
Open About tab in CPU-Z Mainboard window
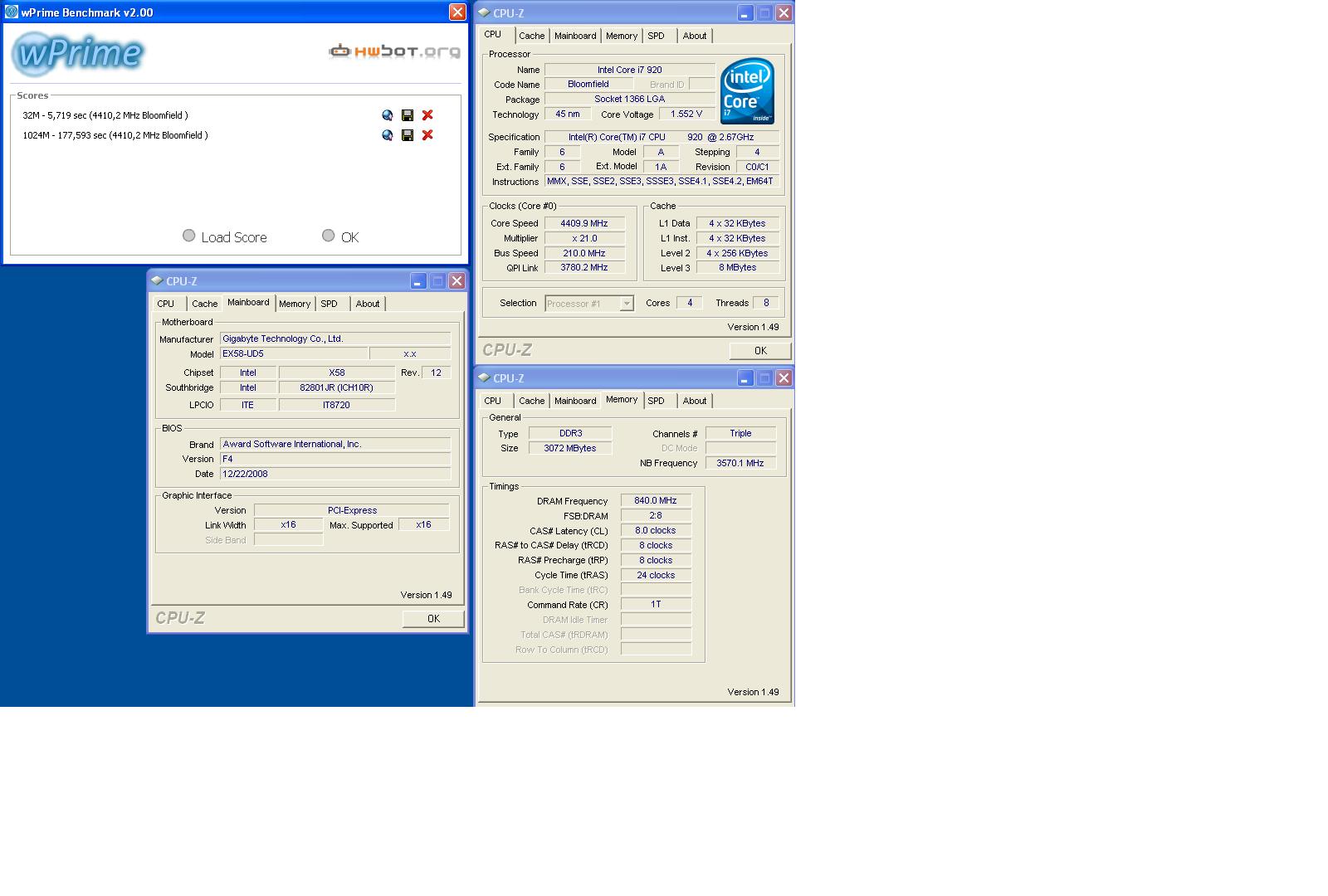[x=368, y=304]
